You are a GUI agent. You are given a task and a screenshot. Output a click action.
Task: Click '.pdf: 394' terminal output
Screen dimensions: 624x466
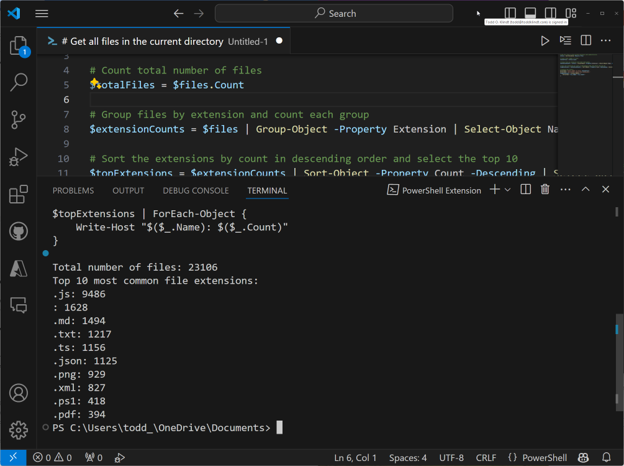pyautogui.click(x=79, y=414)
